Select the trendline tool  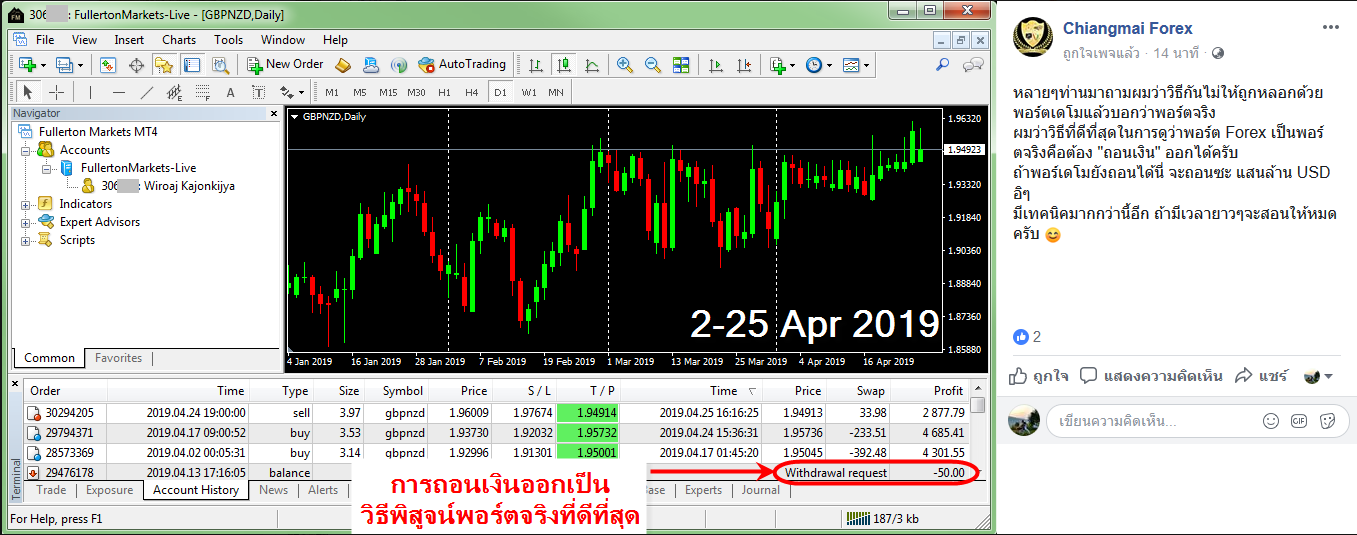tap(147, 92)
